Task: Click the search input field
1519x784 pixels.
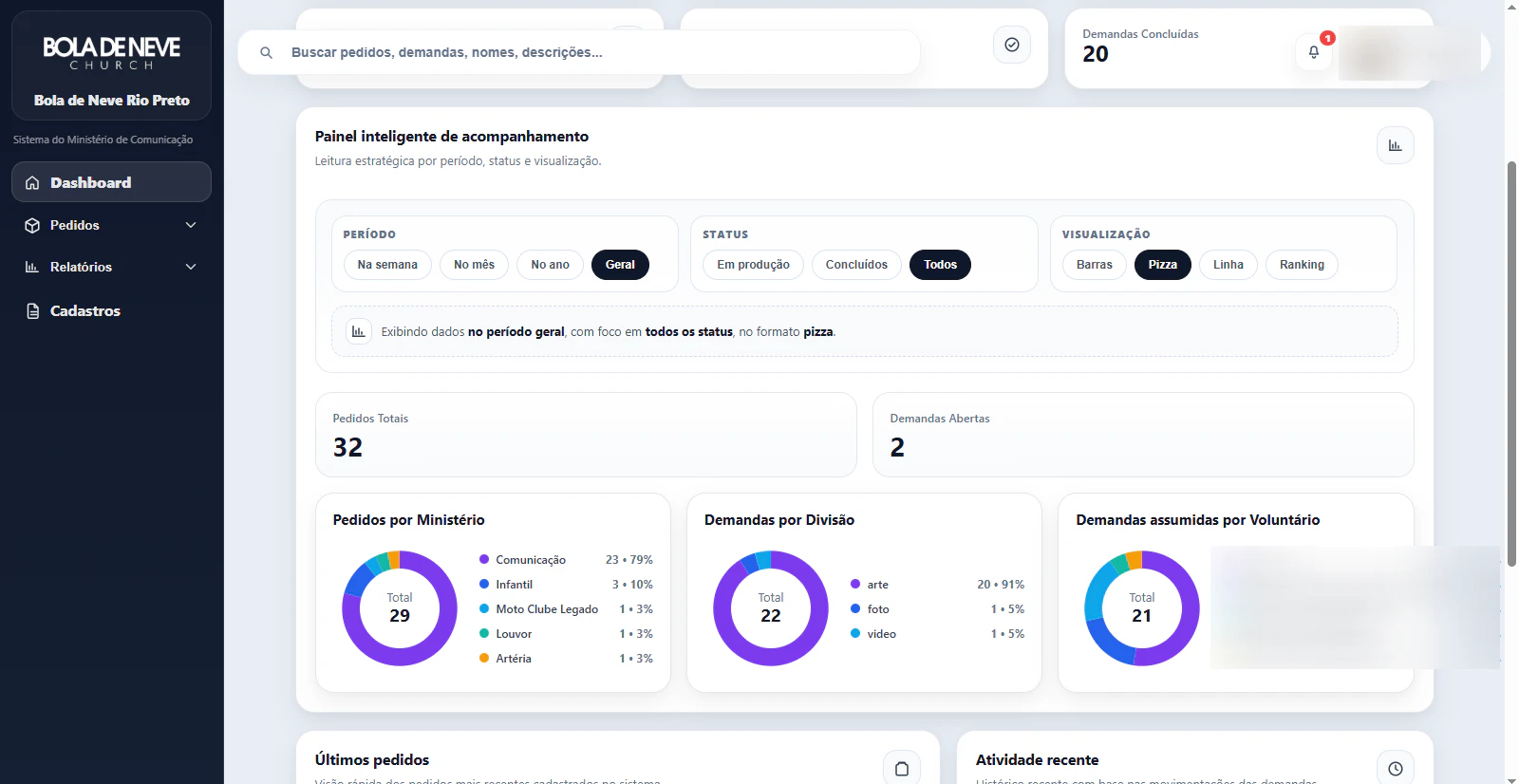Action: [579, 52]
